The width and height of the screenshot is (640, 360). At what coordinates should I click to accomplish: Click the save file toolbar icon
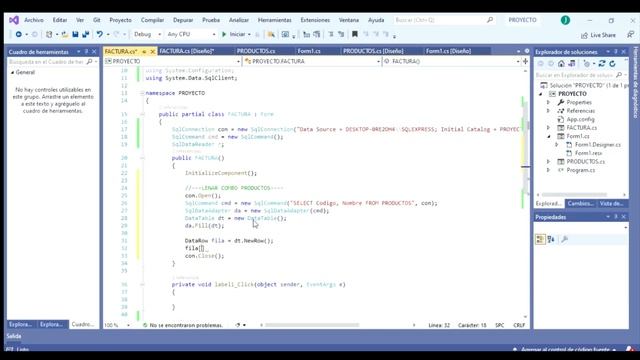point(76,35)
